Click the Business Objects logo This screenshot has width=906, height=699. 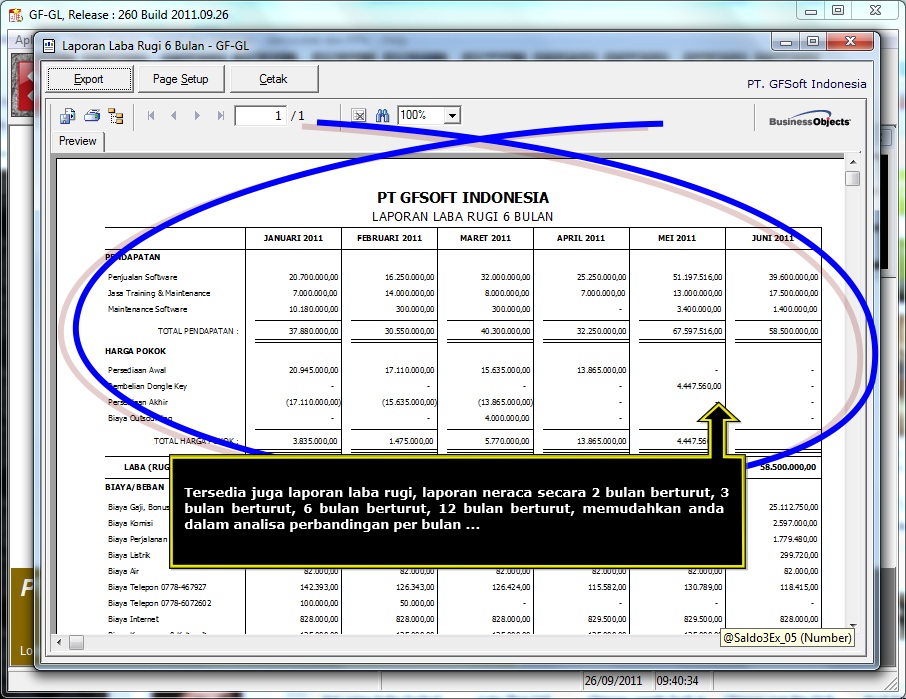pos(809,120)
